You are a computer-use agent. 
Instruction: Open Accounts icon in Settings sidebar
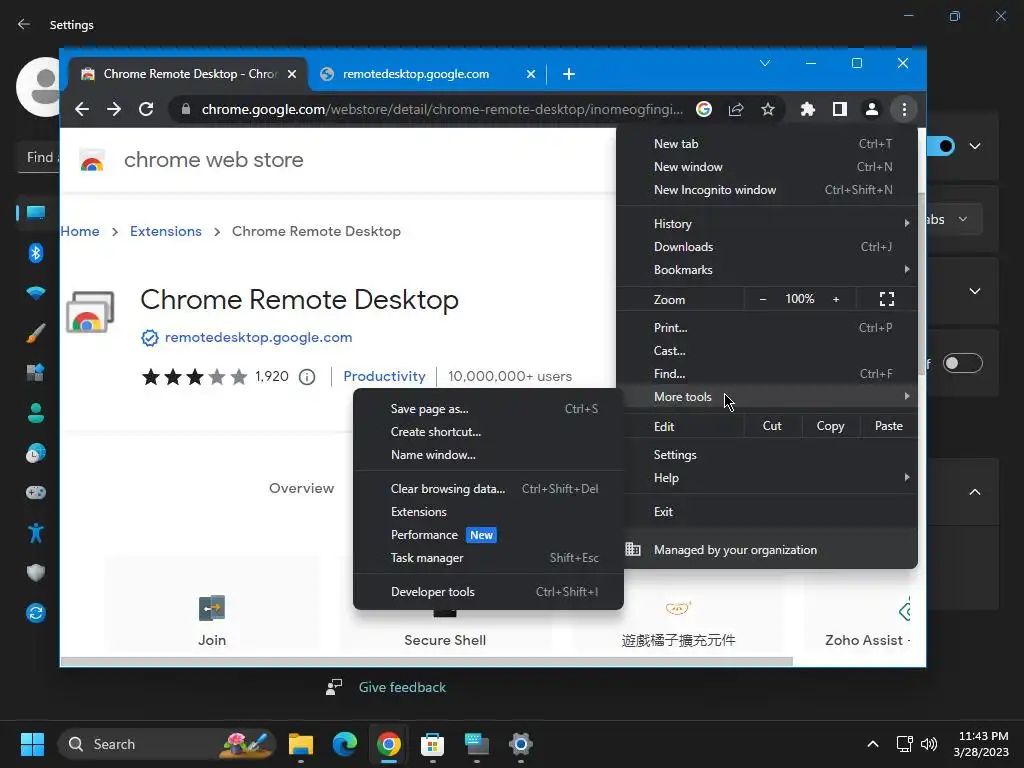(36, 413)
